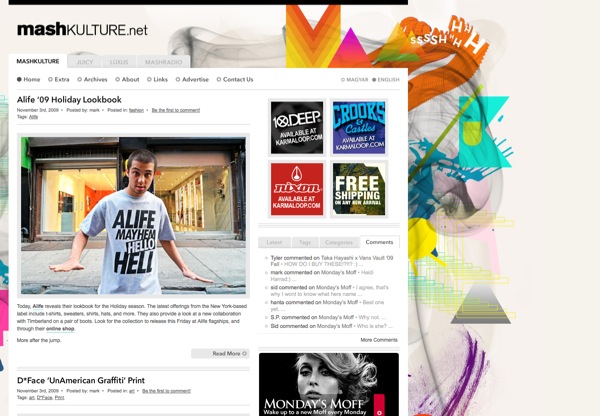Open the Alife lookbook photo
The image size is (600, 416).
(x=133, y=215)
